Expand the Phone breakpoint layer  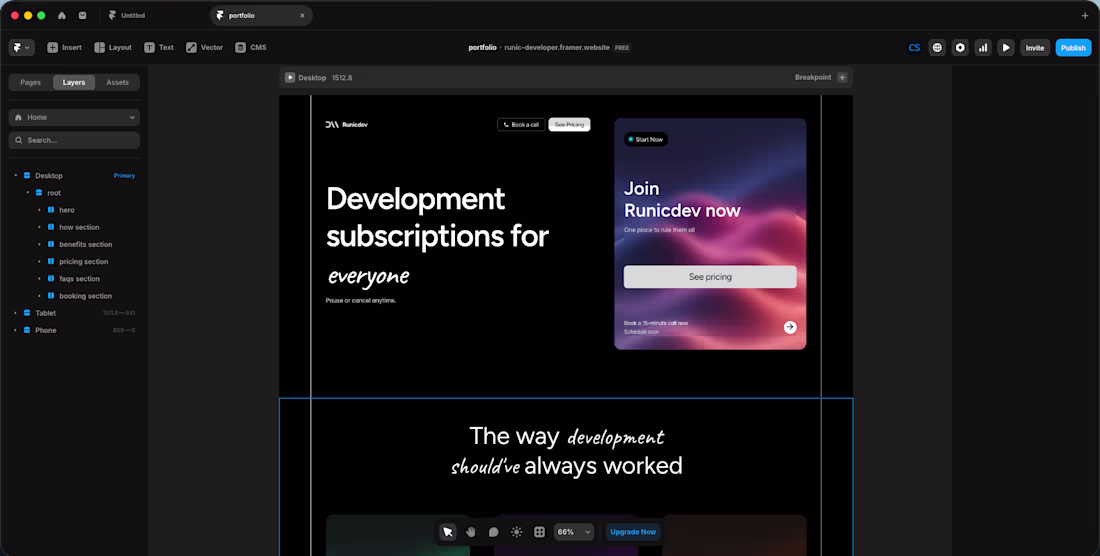pos(15,330)
